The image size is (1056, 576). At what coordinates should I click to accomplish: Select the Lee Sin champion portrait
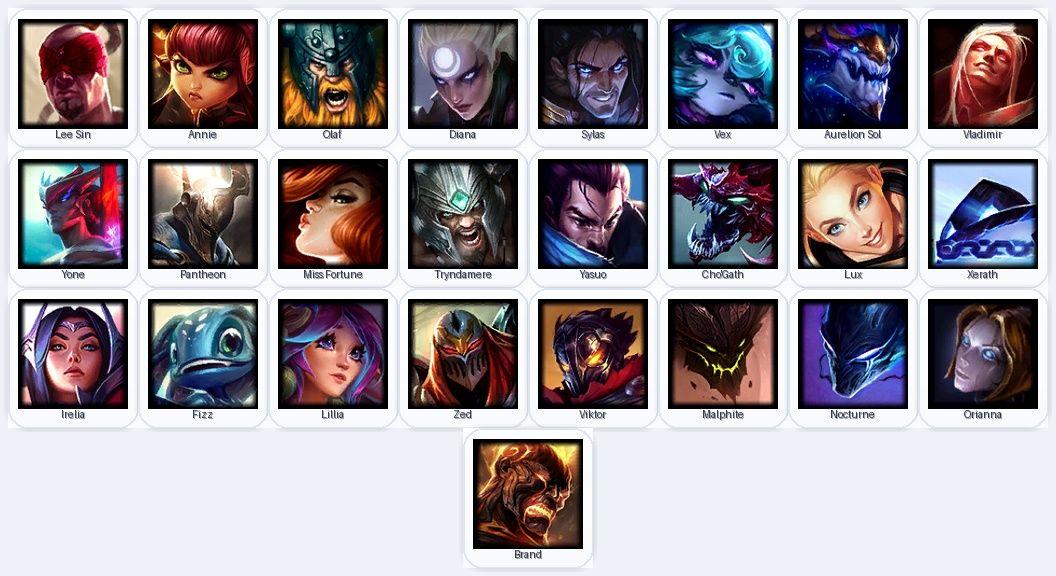[73, 74]
